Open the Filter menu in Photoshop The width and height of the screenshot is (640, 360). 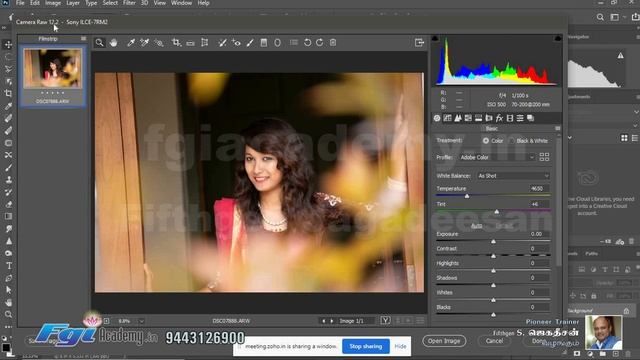[129, 3]
